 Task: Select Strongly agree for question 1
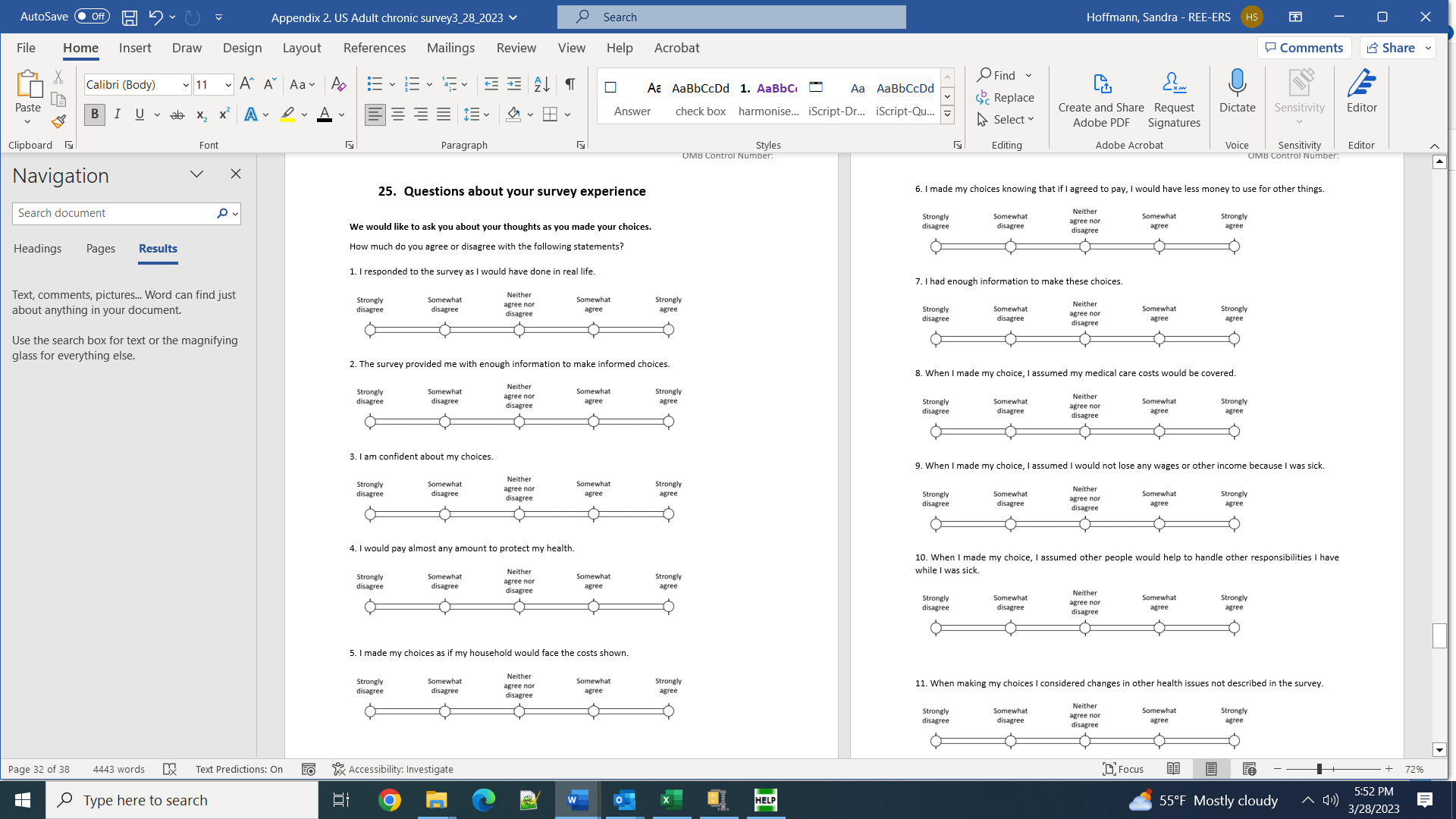point(668,330)
